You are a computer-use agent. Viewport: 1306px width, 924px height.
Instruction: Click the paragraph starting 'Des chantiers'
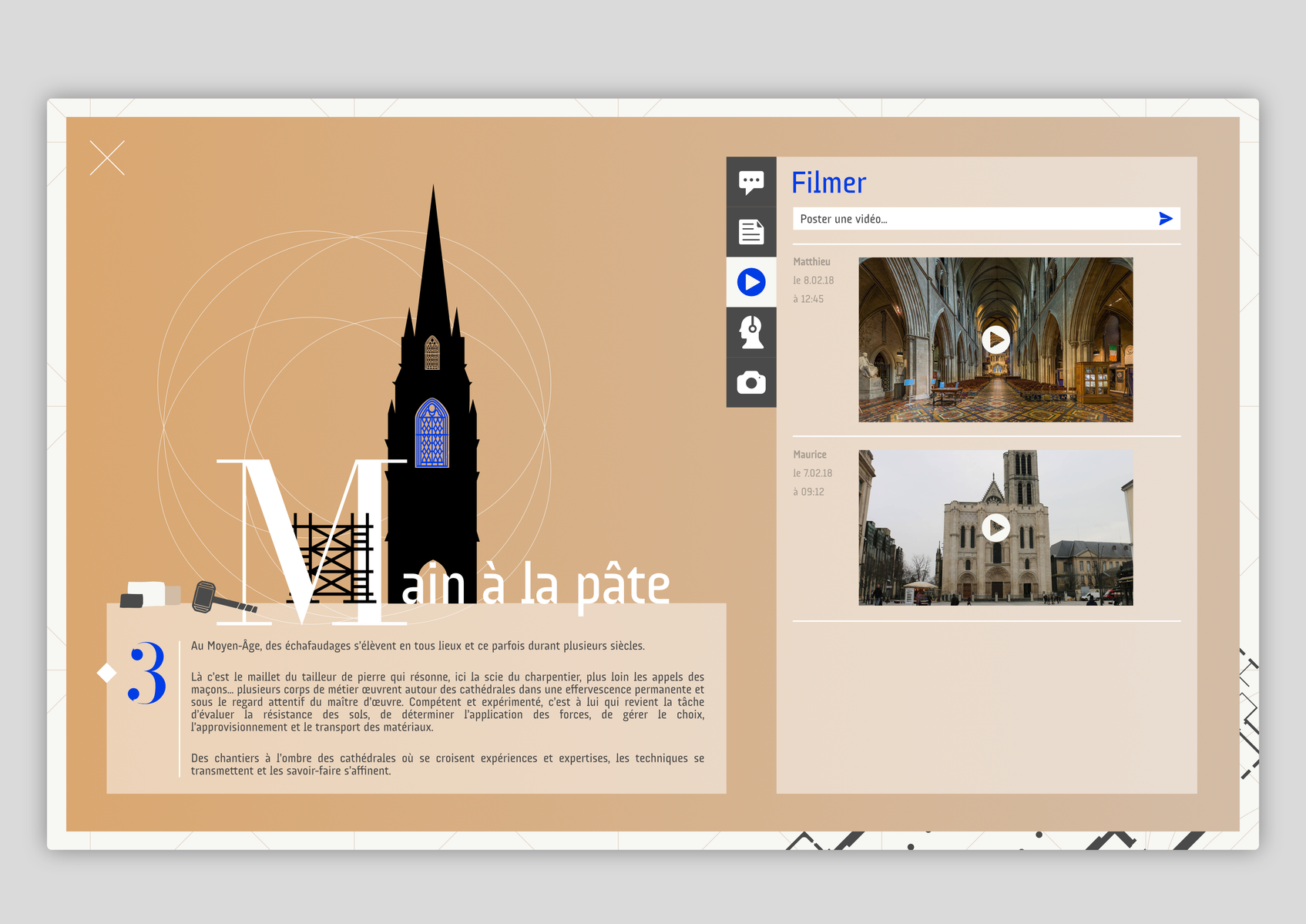point(448,764)
